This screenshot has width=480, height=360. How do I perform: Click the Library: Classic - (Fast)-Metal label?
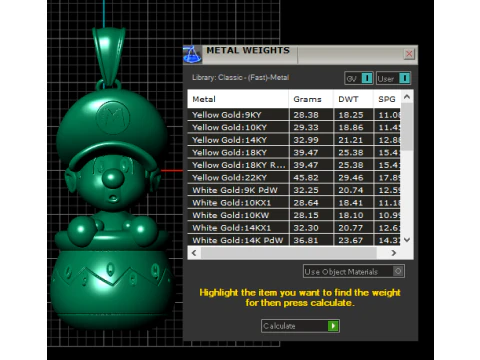(241, 78)
